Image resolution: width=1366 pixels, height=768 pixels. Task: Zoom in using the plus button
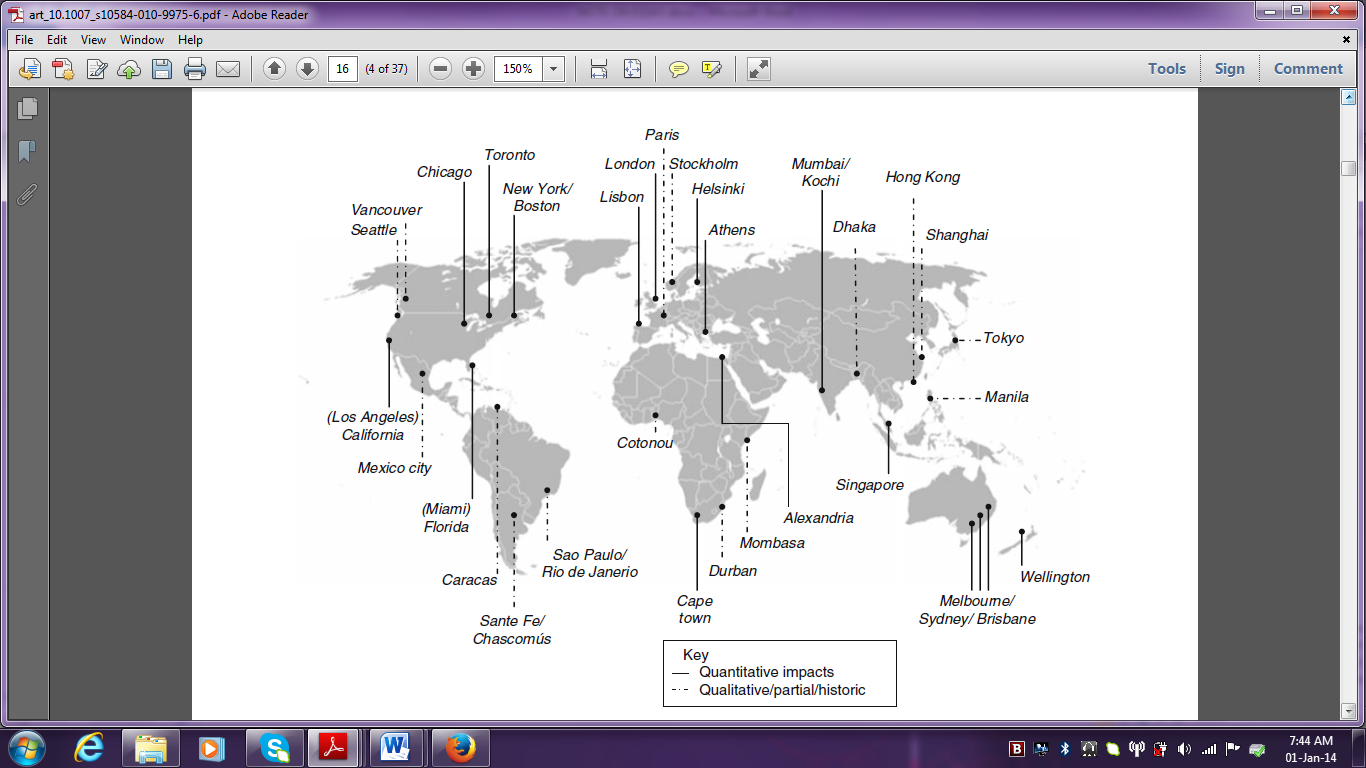(474, 69)
